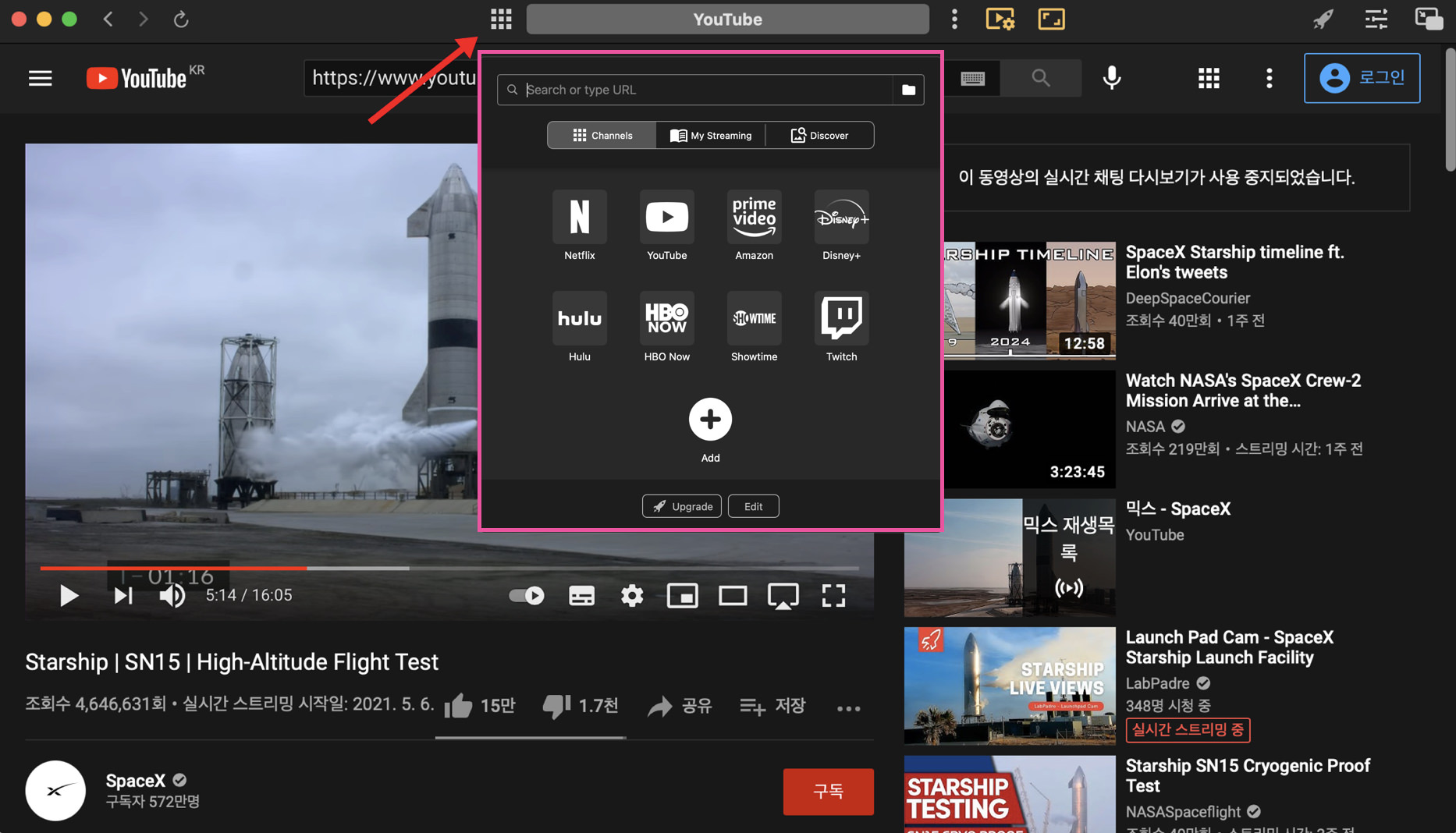Open YouTube apps grid icon
This screenshot has width=1456, height=833.
click(x=1209, y=78)
